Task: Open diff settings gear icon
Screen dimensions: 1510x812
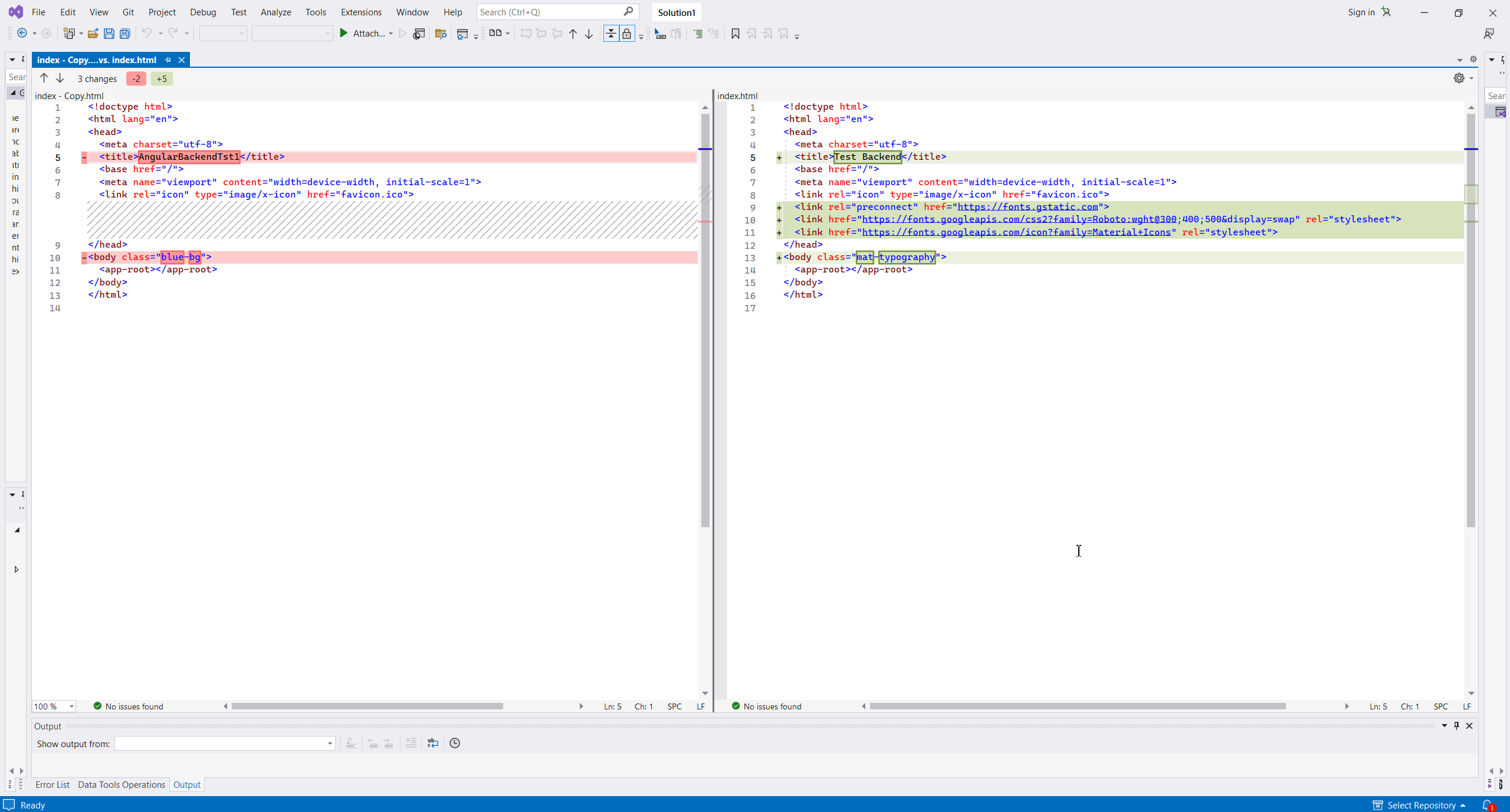Action: 1459,78
